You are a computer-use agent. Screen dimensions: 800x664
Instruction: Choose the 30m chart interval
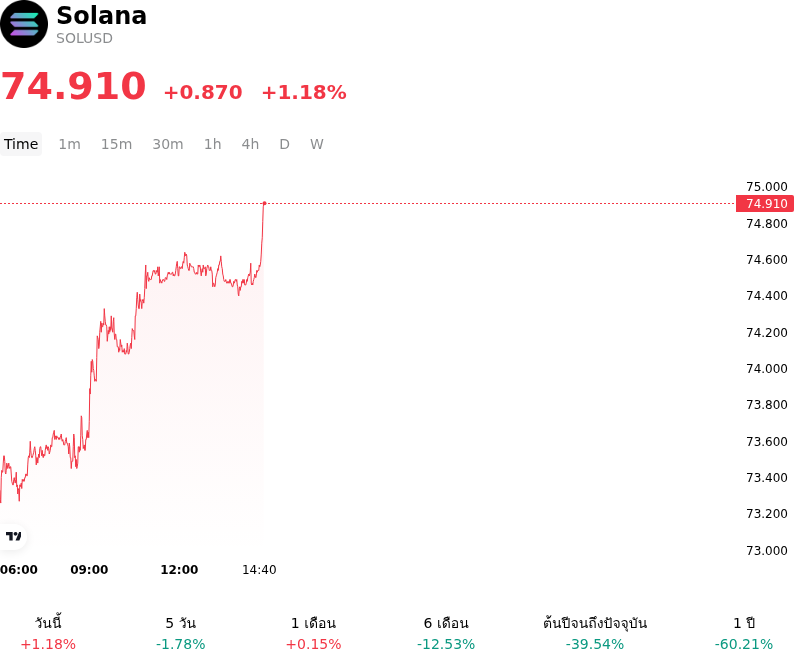coord(168,144)
